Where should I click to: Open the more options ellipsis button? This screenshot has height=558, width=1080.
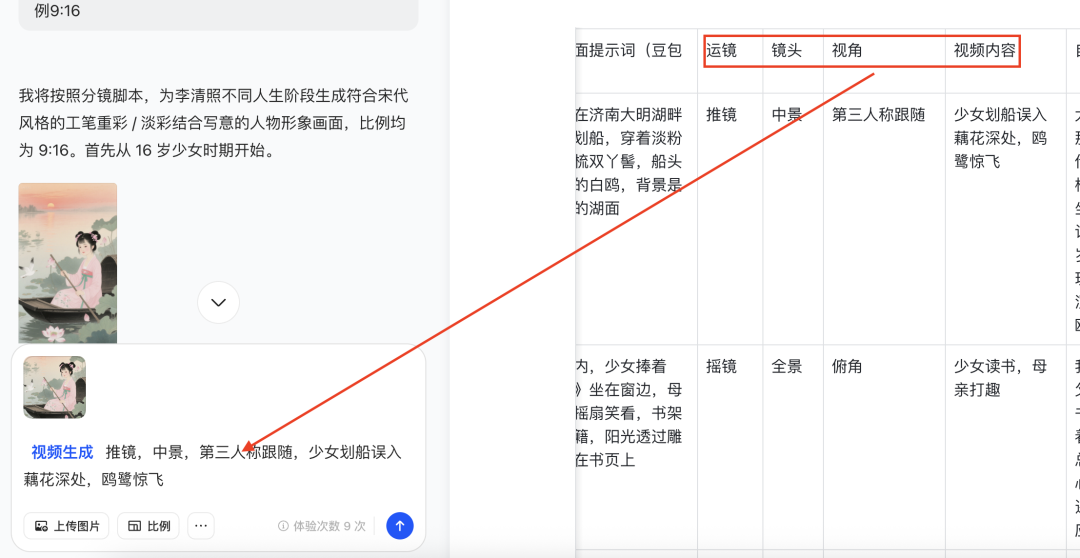[x=201, y=526]
